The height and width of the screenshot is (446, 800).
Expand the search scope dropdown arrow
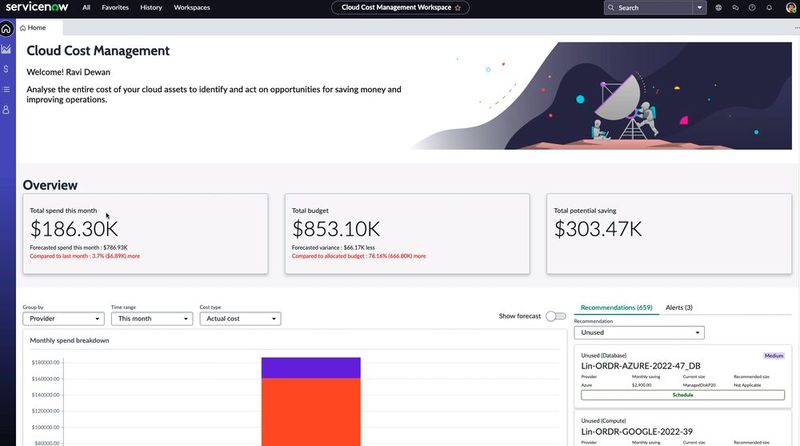[699, 8]
